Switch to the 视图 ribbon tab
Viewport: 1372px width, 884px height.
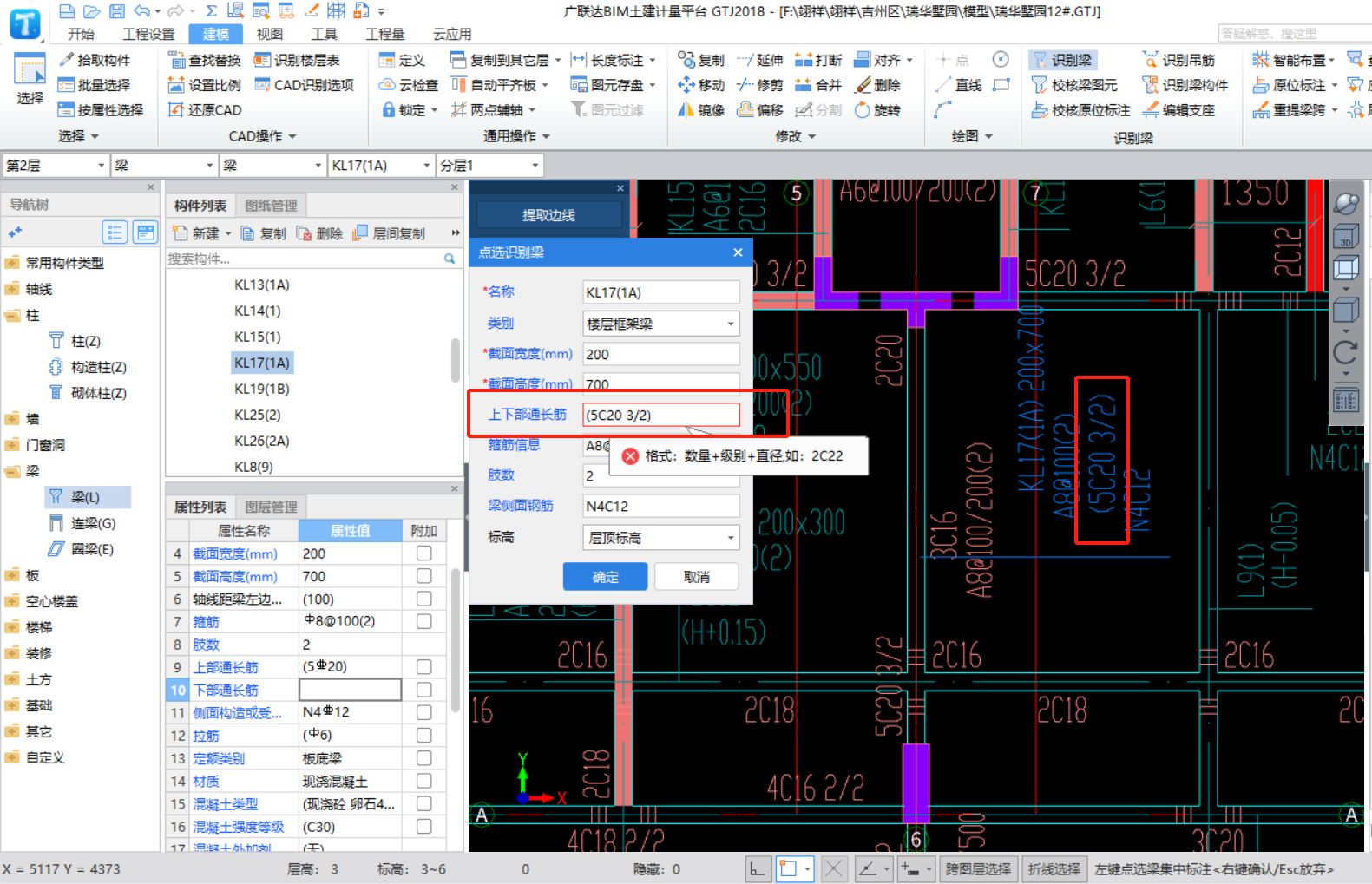pyautogui.click(x=270, y=34)
